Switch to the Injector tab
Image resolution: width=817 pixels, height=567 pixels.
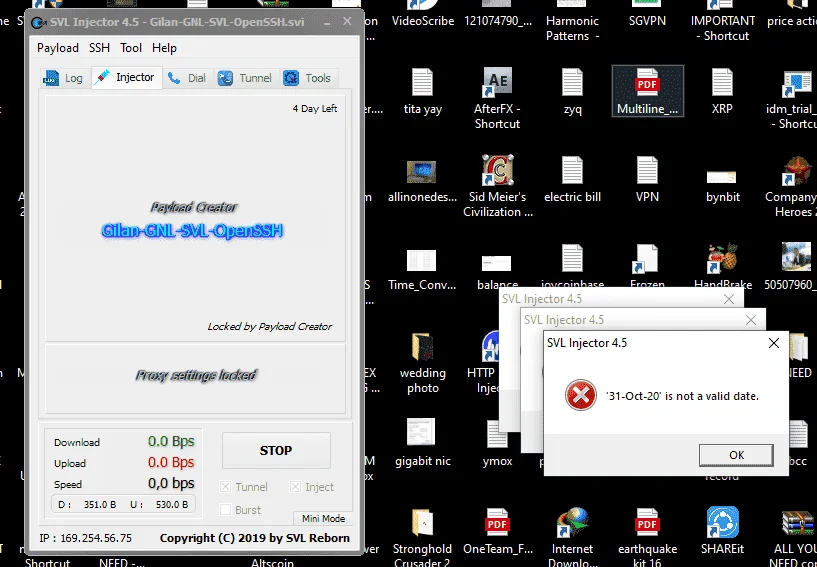click(x=127, y=77)
